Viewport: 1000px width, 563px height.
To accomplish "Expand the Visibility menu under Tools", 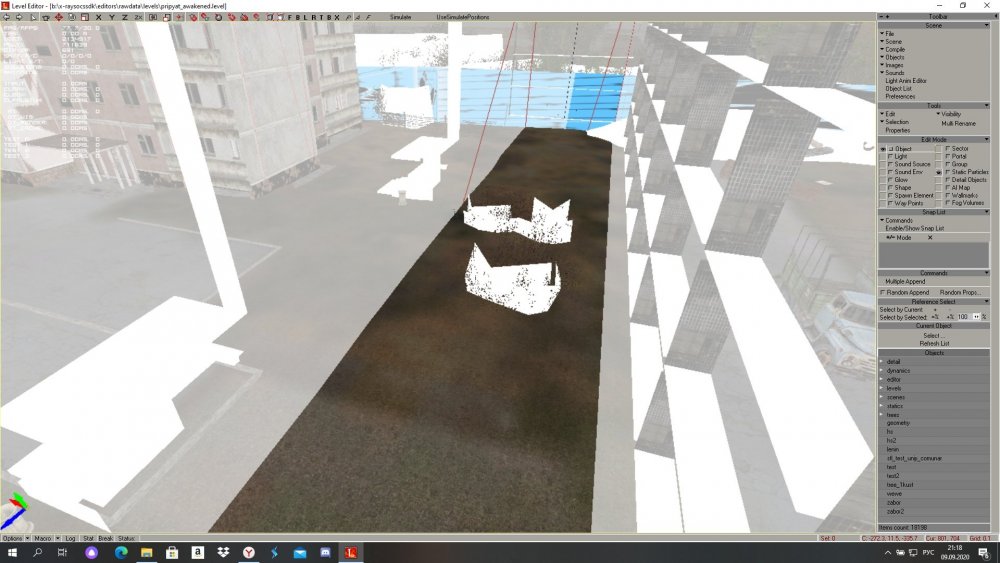I will tap(950, 114).
